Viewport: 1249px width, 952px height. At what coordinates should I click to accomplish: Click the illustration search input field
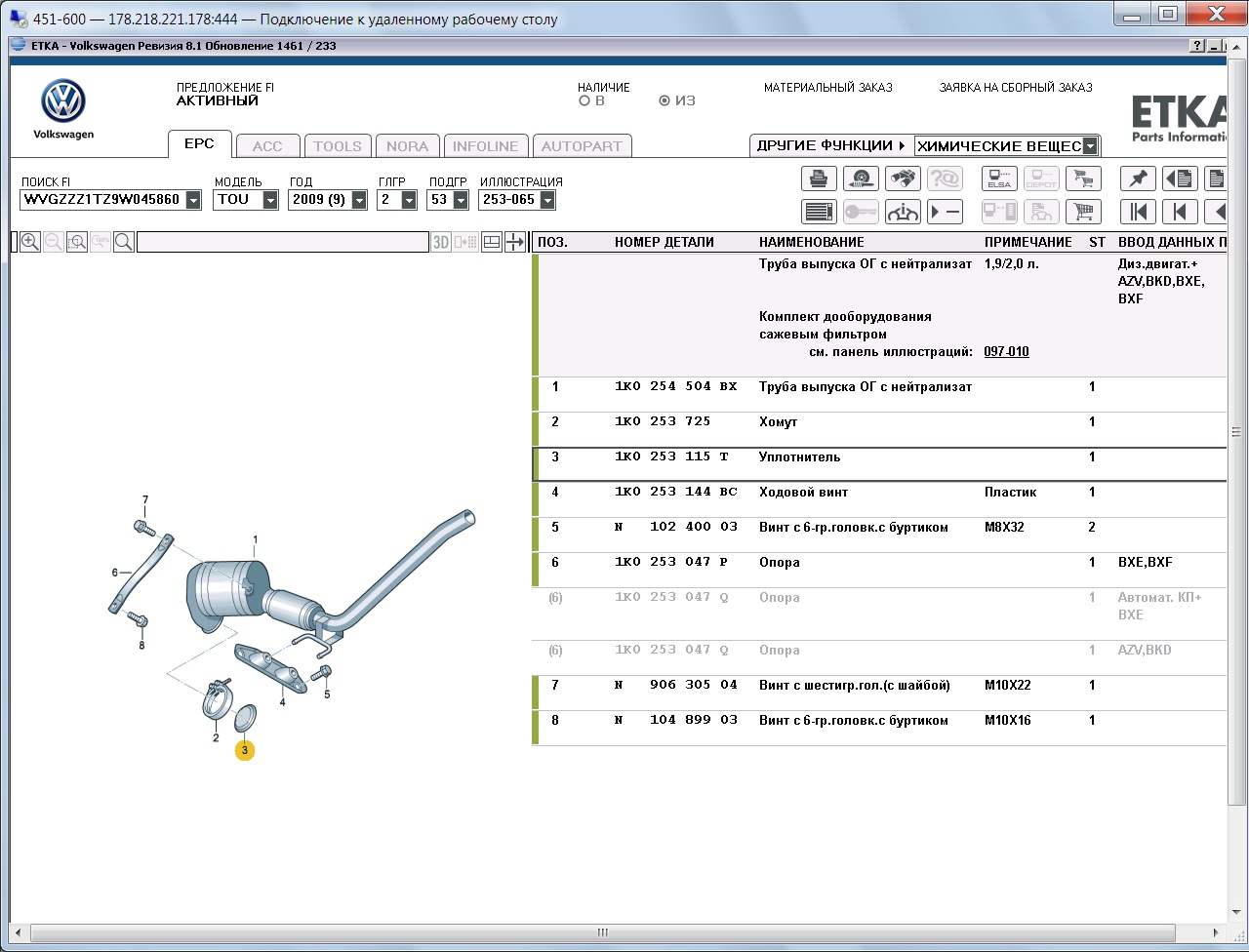pyautogui.click(x=283, y=242)
